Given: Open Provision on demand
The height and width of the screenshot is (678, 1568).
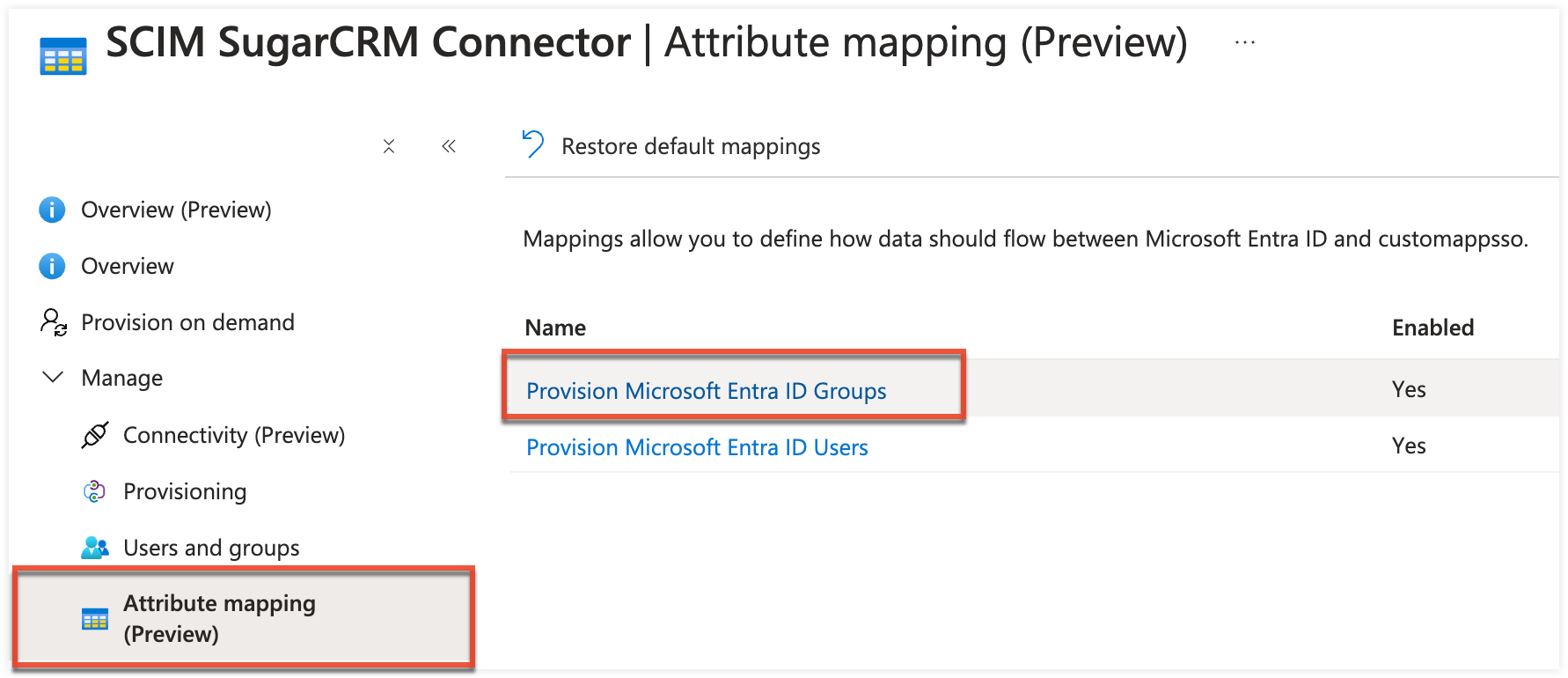Looking at the screenshot, I should (187, 322).
